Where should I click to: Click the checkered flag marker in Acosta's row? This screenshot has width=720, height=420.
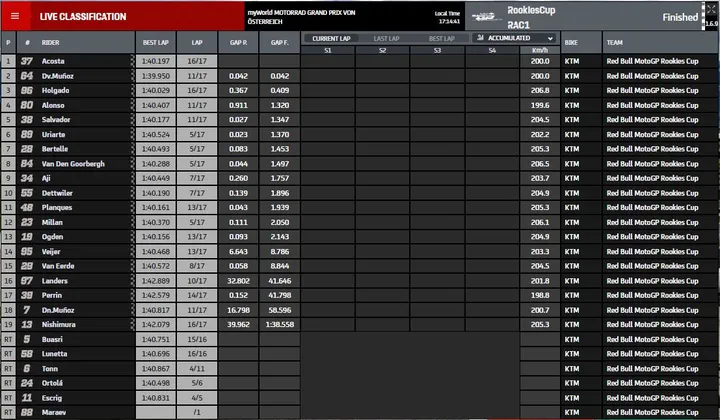click(132, 61)
